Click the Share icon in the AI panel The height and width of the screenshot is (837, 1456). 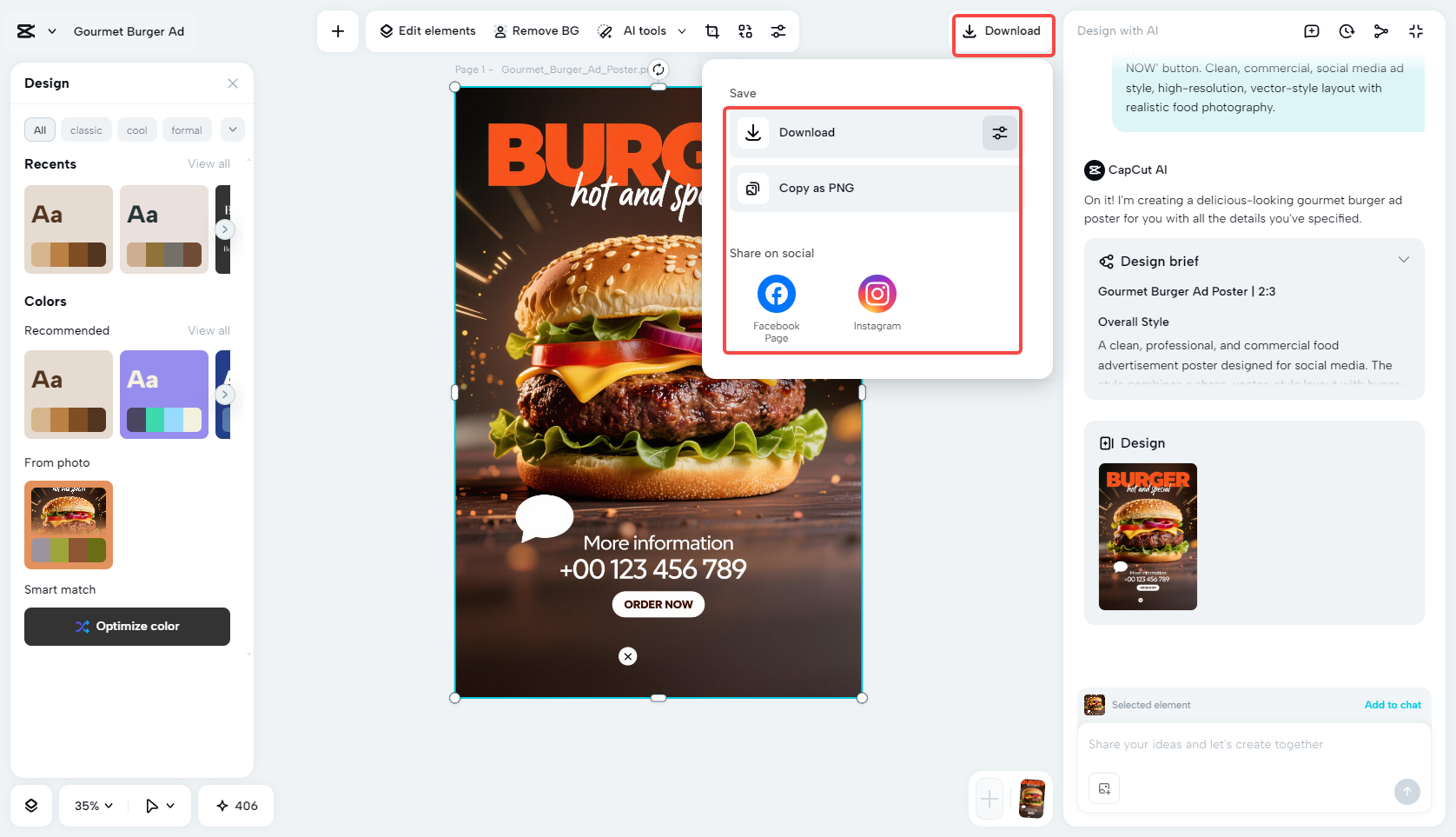1381,30
